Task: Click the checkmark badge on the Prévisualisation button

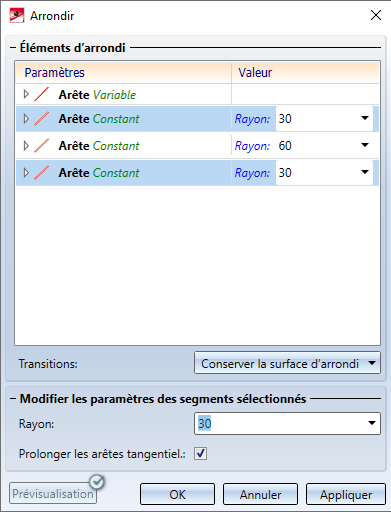Action: click(97, 482)
